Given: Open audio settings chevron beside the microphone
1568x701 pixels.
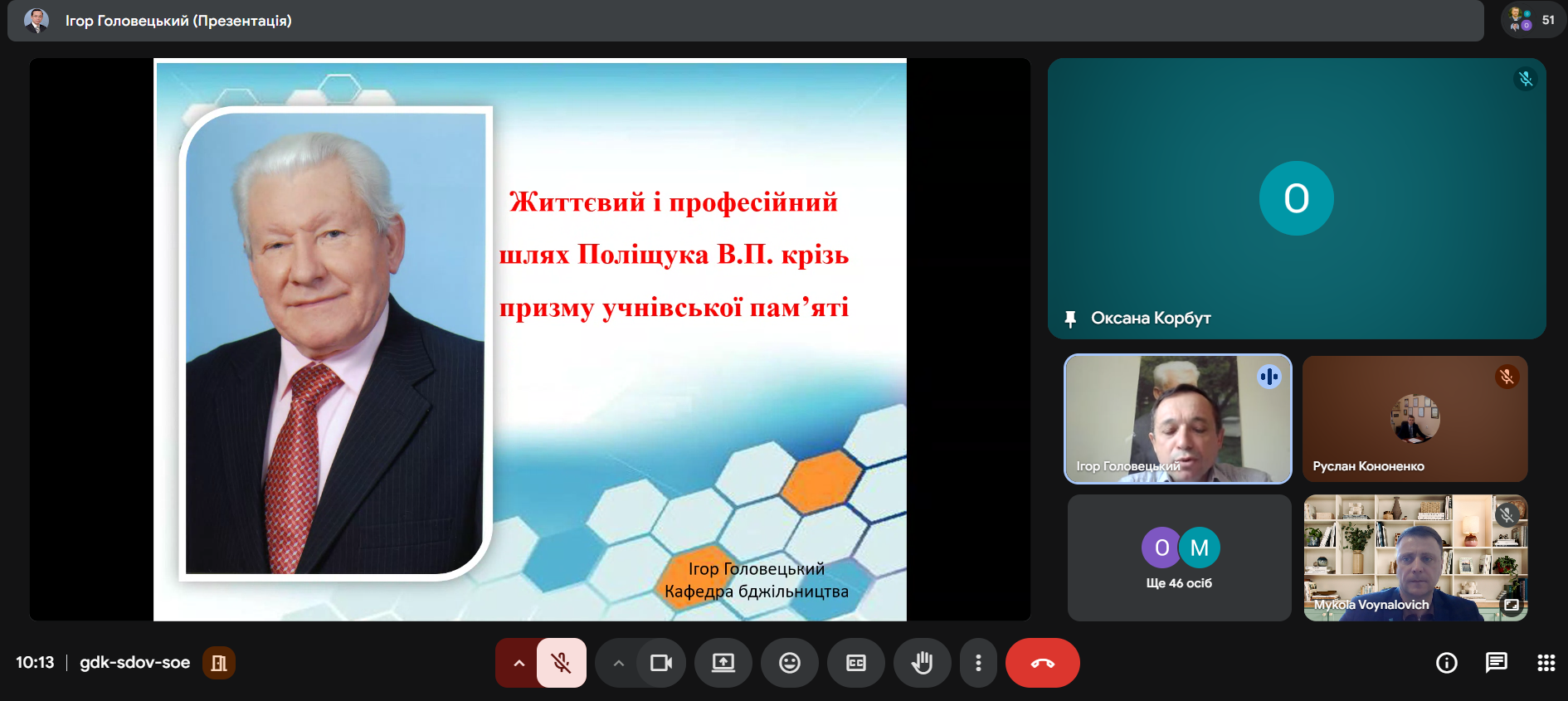Looking at the screenshot, I should pyautogui.click(x=519, y=663).
